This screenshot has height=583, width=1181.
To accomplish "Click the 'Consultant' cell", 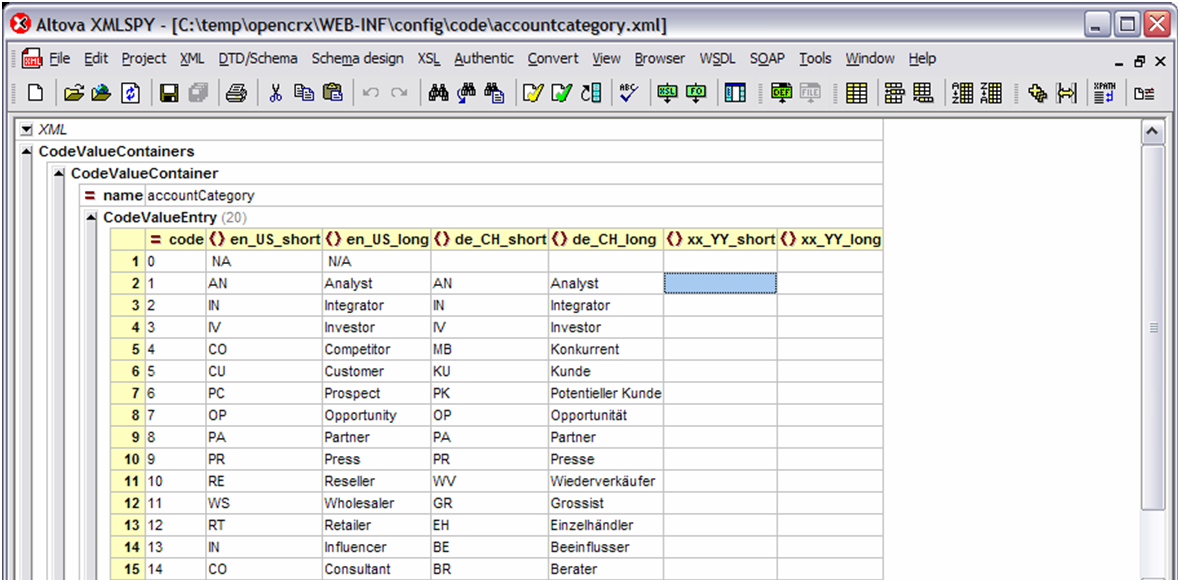I will (x=376, y=569).
